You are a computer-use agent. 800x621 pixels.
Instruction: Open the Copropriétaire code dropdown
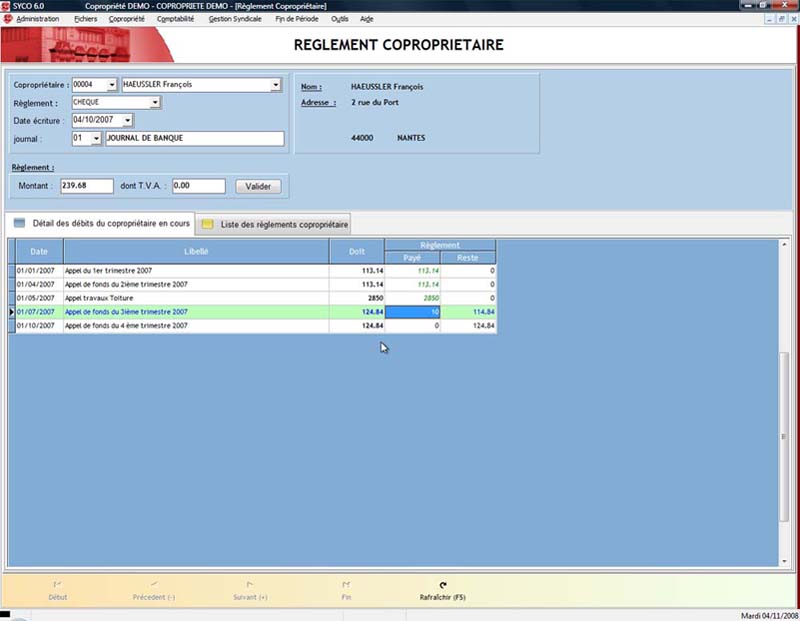tap(111, 85)
